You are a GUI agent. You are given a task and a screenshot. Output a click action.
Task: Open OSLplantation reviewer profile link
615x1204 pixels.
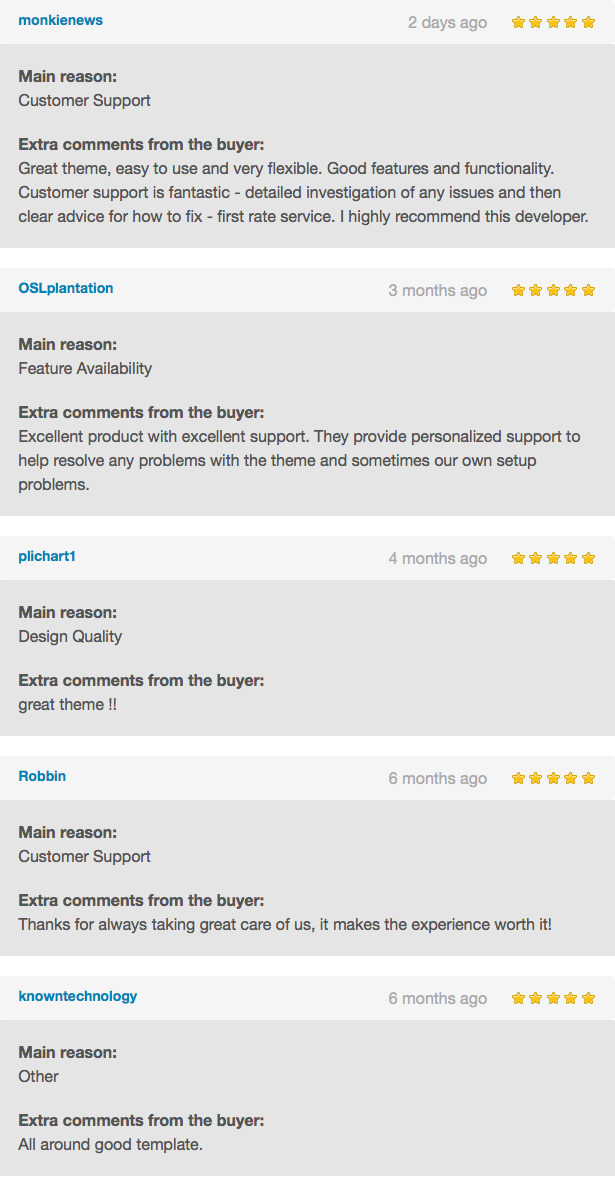coord(66,288)
